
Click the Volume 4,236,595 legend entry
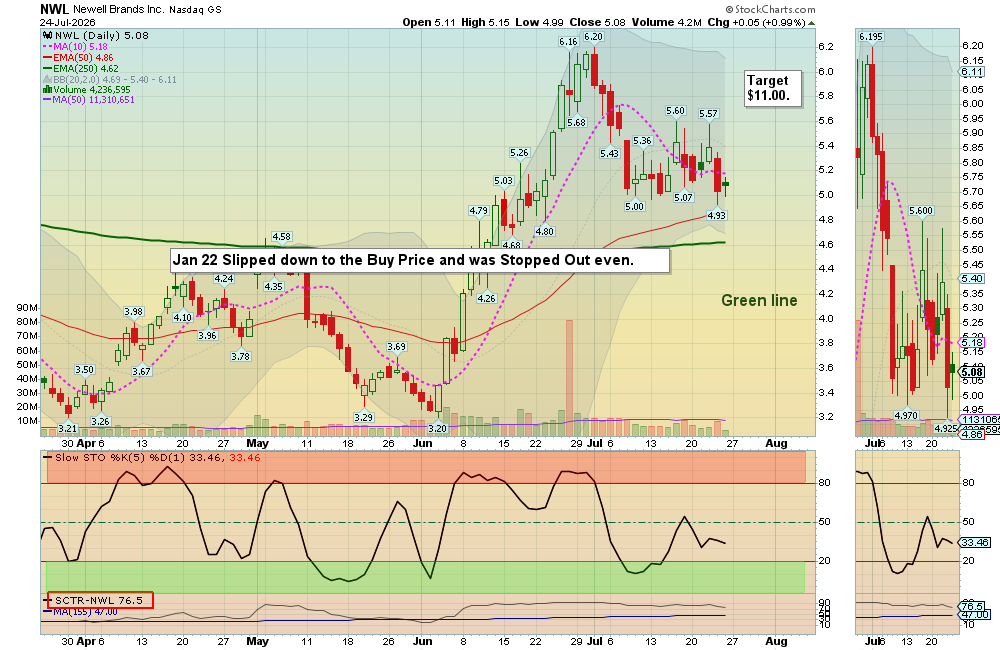tap(87, 90)
